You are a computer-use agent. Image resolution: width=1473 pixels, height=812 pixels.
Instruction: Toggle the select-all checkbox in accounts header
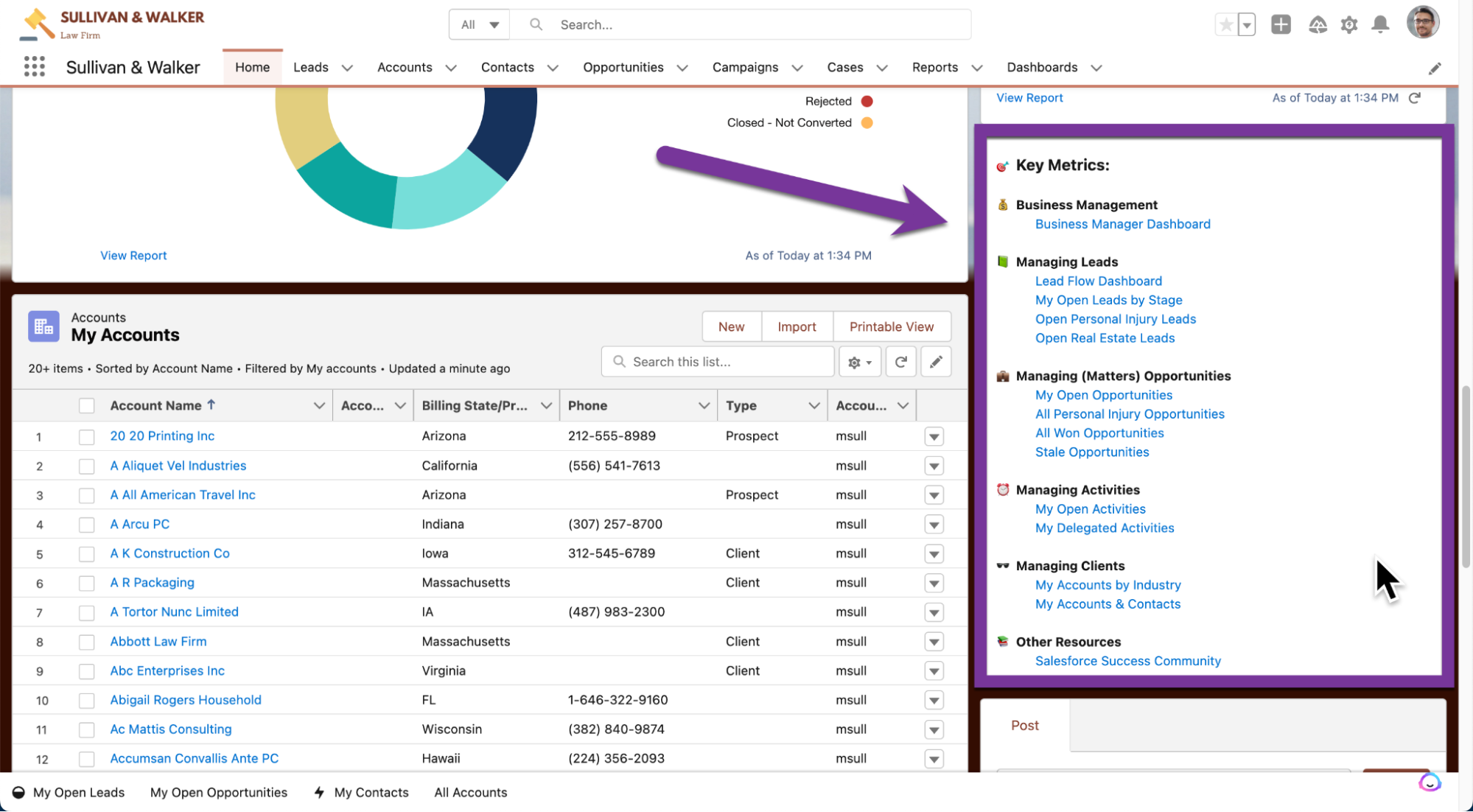pyautogui.click(x=87, y=406)
